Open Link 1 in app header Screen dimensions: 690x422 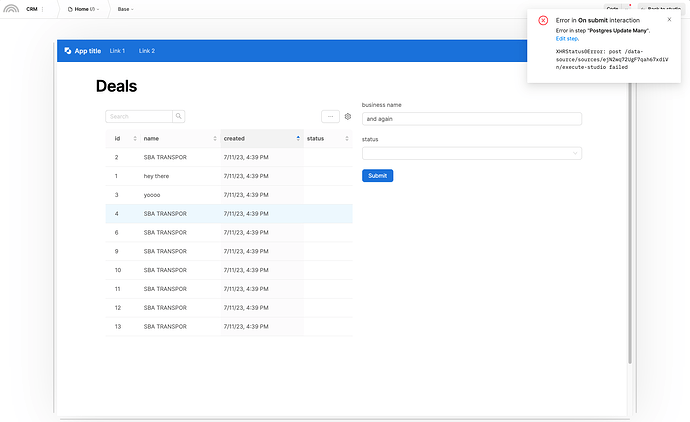(117, 51)
